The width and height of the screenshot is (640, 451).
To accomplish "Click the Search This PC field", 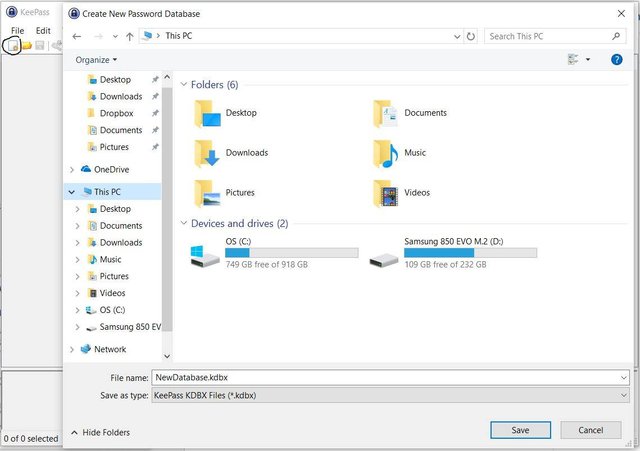I will pos(555,36).
